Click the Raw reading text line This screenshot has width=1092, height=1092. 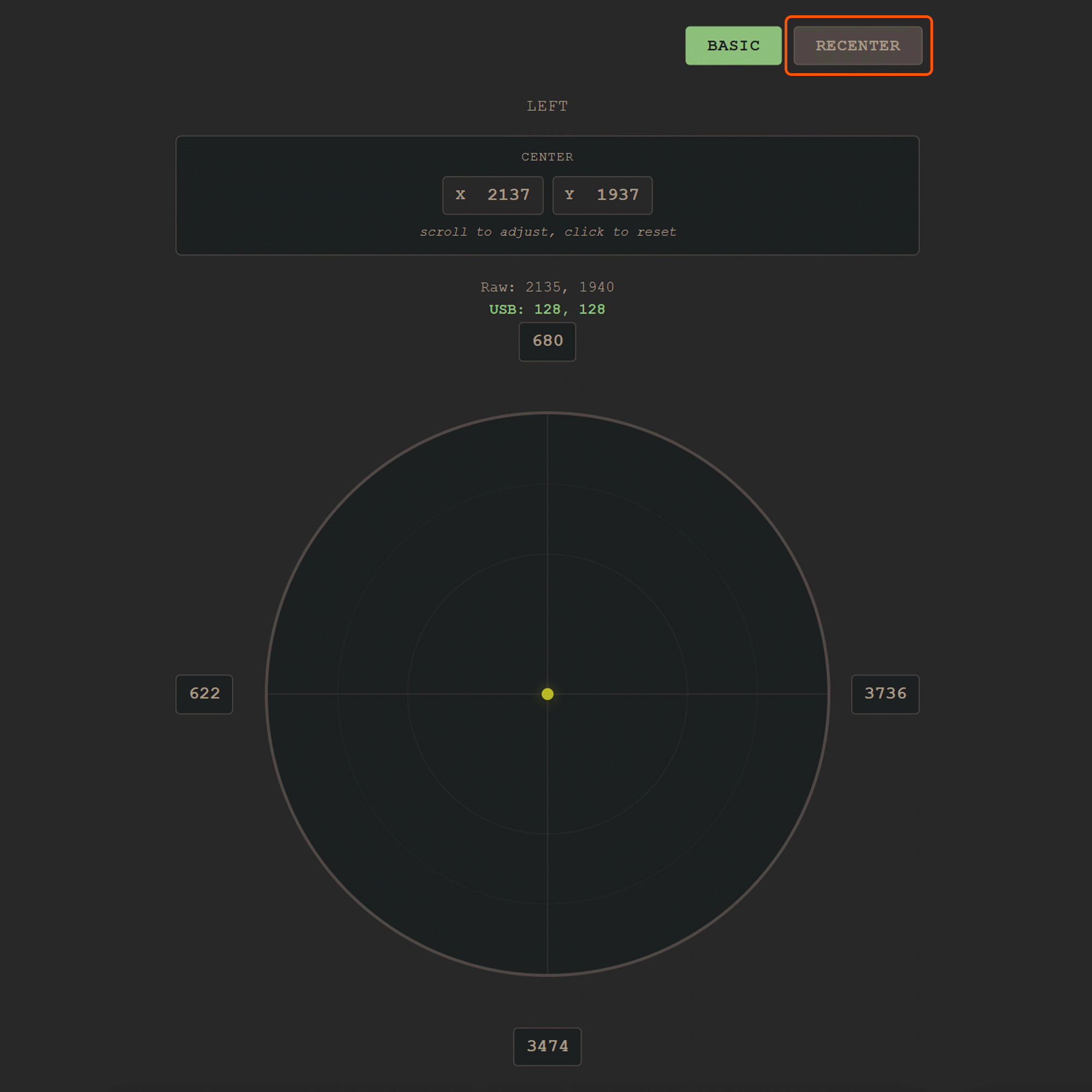[547, 287]
